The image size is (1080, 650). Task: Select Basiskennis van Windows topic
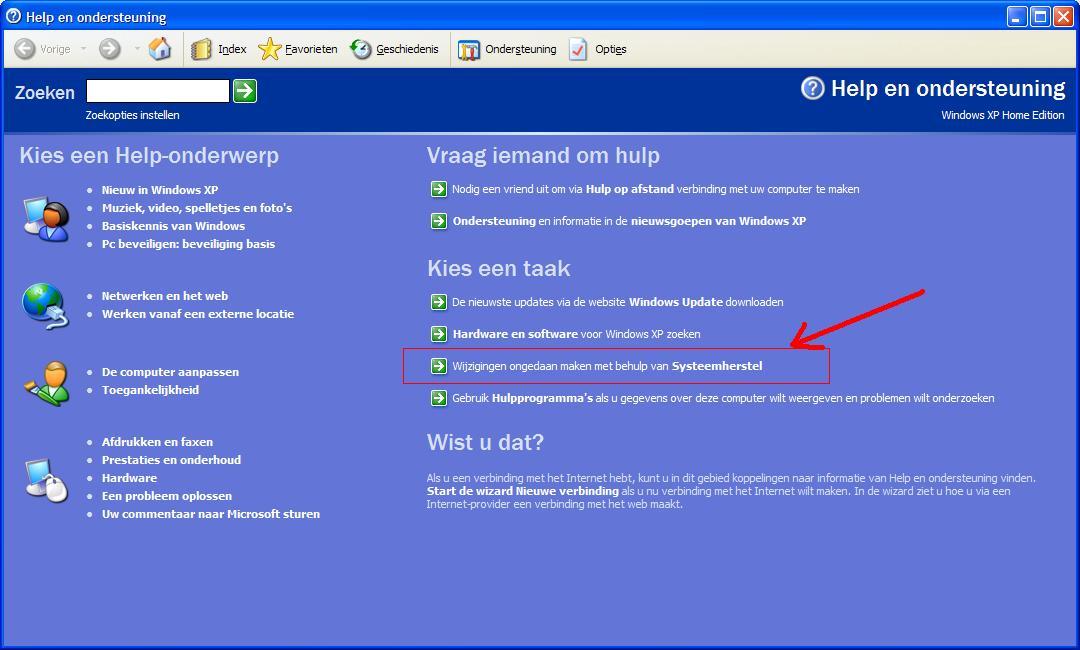pos(173,226)
